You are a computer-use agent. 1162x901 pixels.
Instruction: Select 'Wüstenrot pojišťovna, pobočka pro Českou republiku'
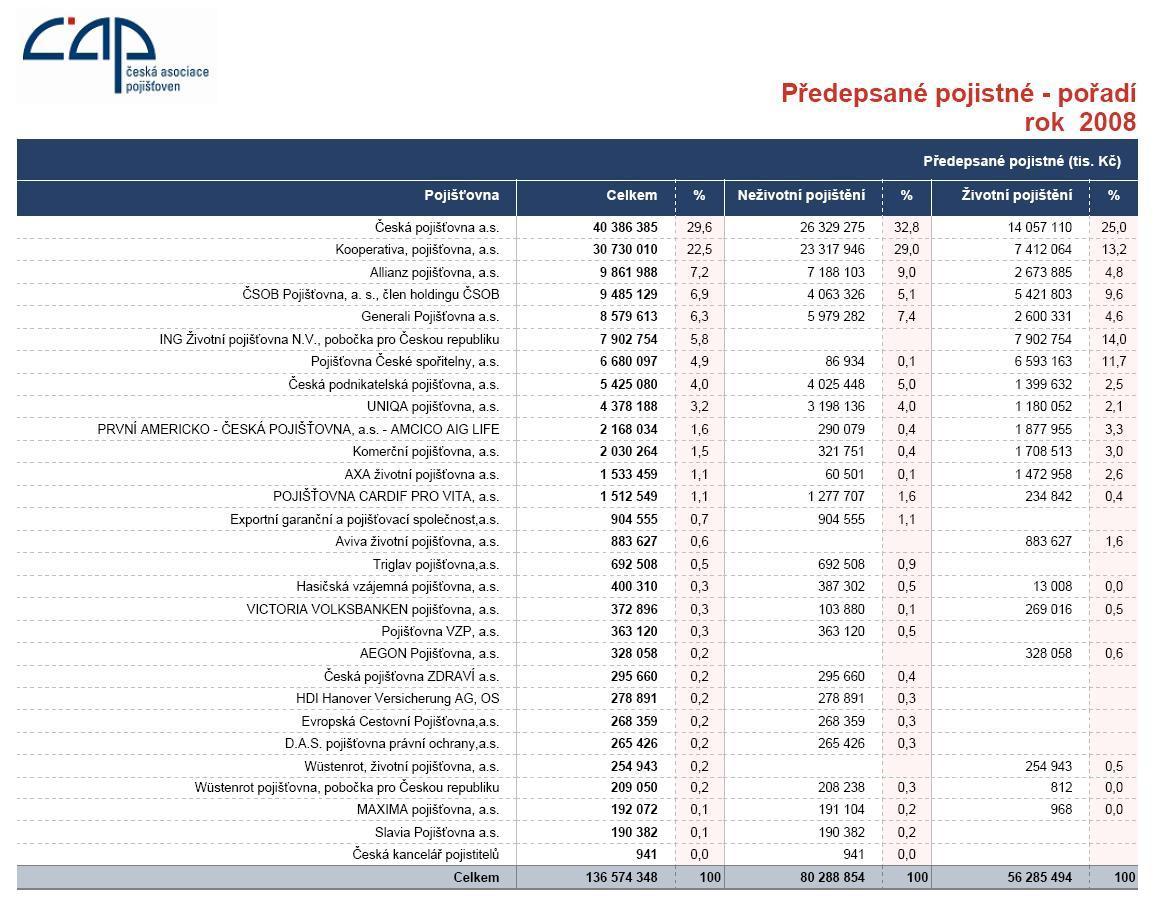[x=347, y=788]
